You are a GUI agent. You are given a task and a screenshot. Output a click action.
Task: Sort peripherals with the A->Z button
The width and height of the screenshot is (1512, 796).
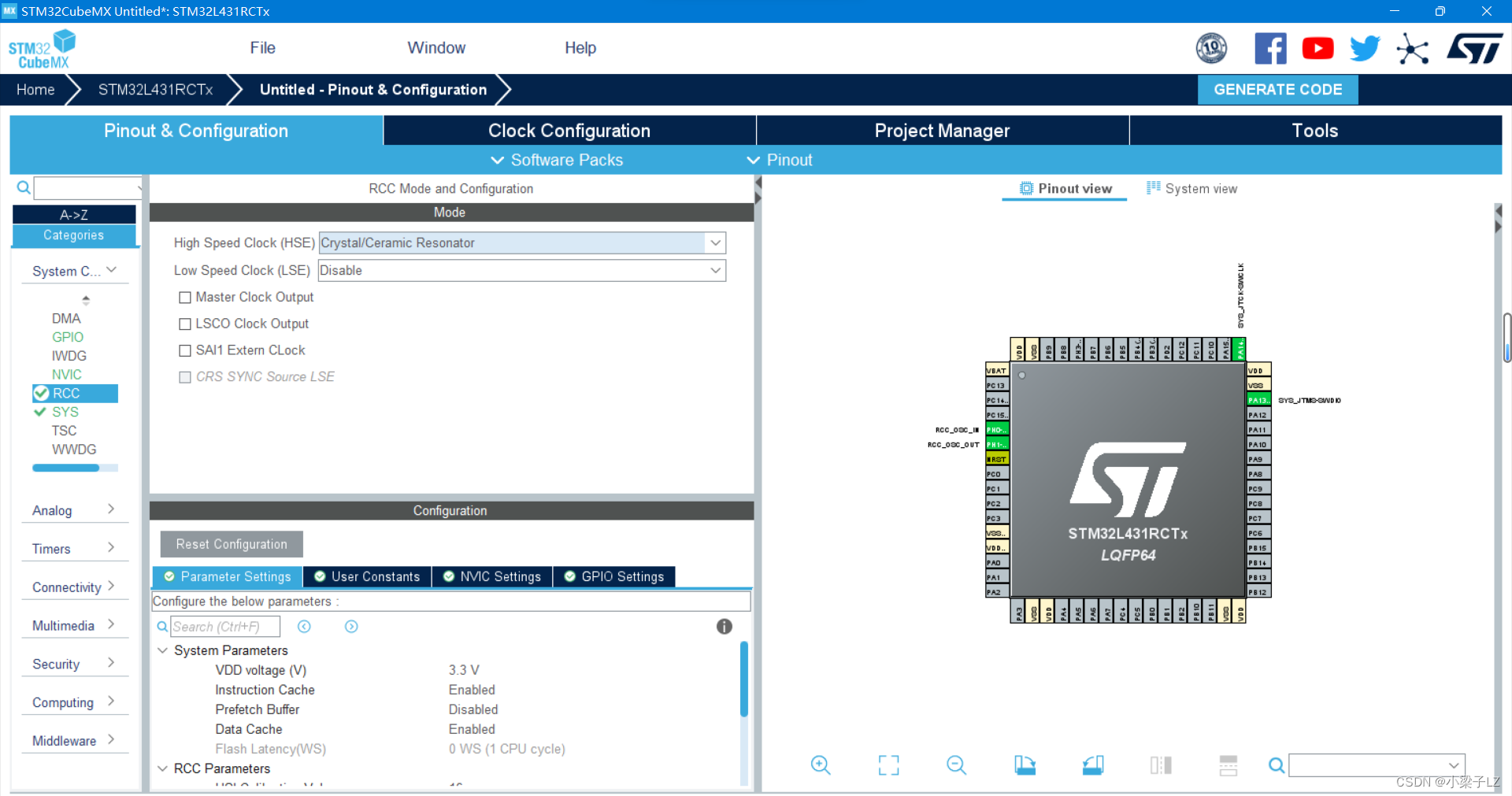point(74,214)
